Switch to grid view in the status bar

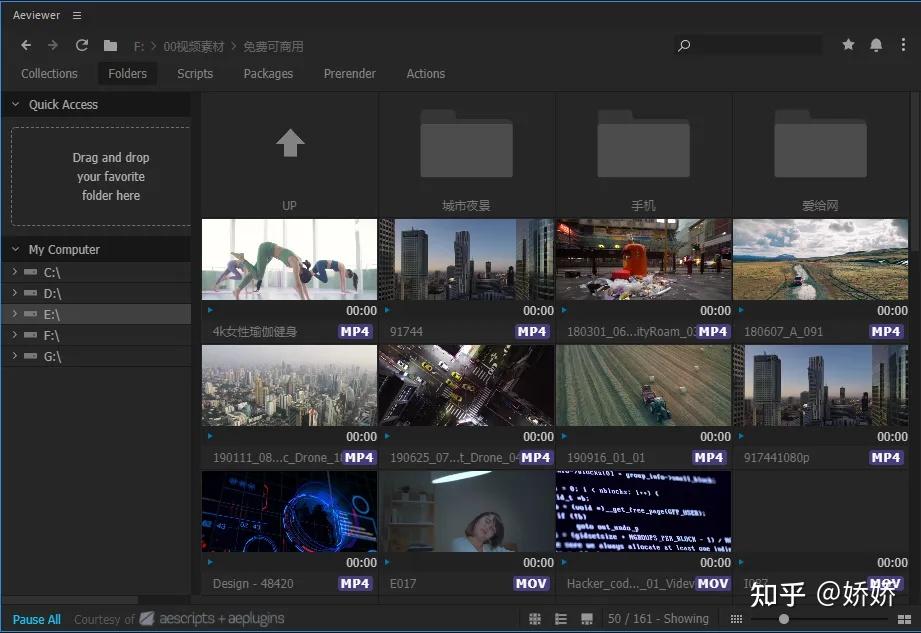[x=537, y=618]
